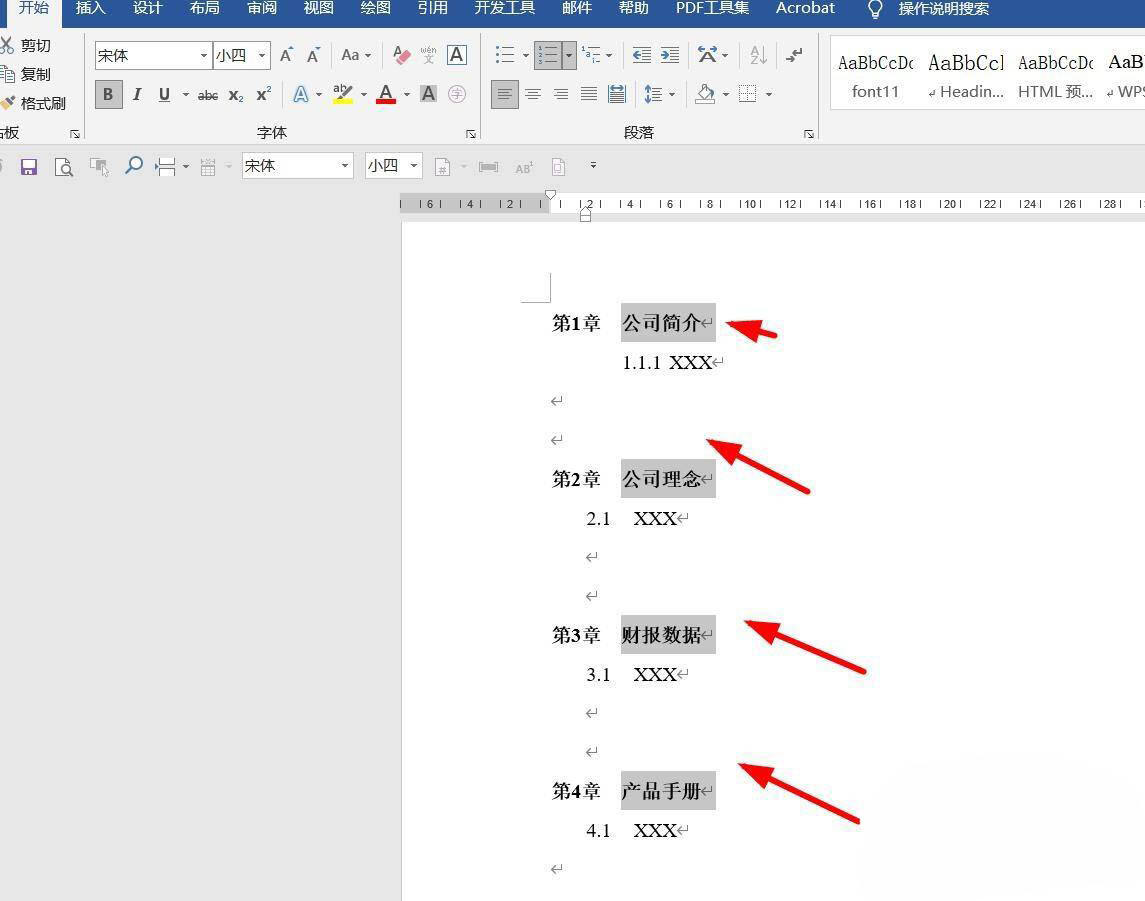Increase font size with the grow font icon
1145x901 pixels.
pyautogui.click(x=286, y=55)
